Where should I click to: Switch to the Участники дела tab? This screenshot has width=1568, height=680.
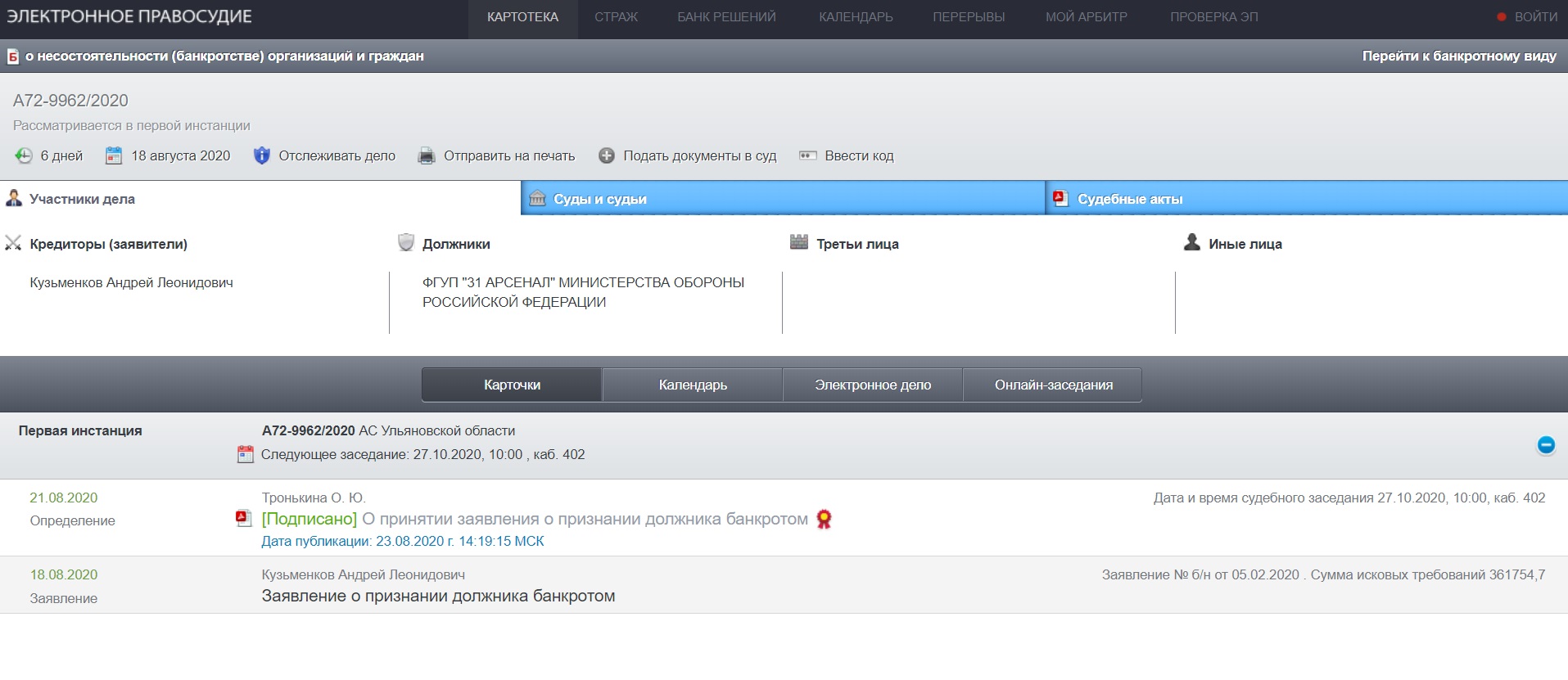260,198
